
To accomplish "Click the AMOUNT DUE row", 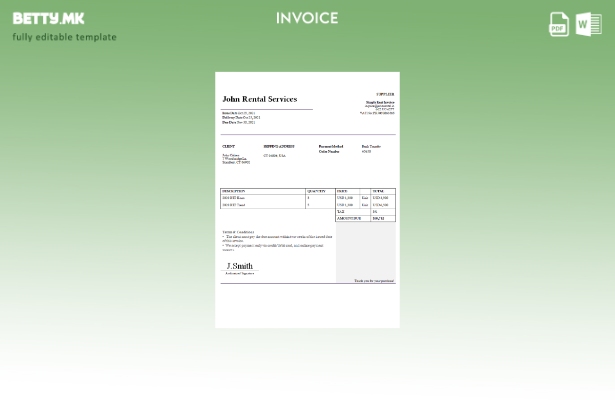I will [348, 218].
